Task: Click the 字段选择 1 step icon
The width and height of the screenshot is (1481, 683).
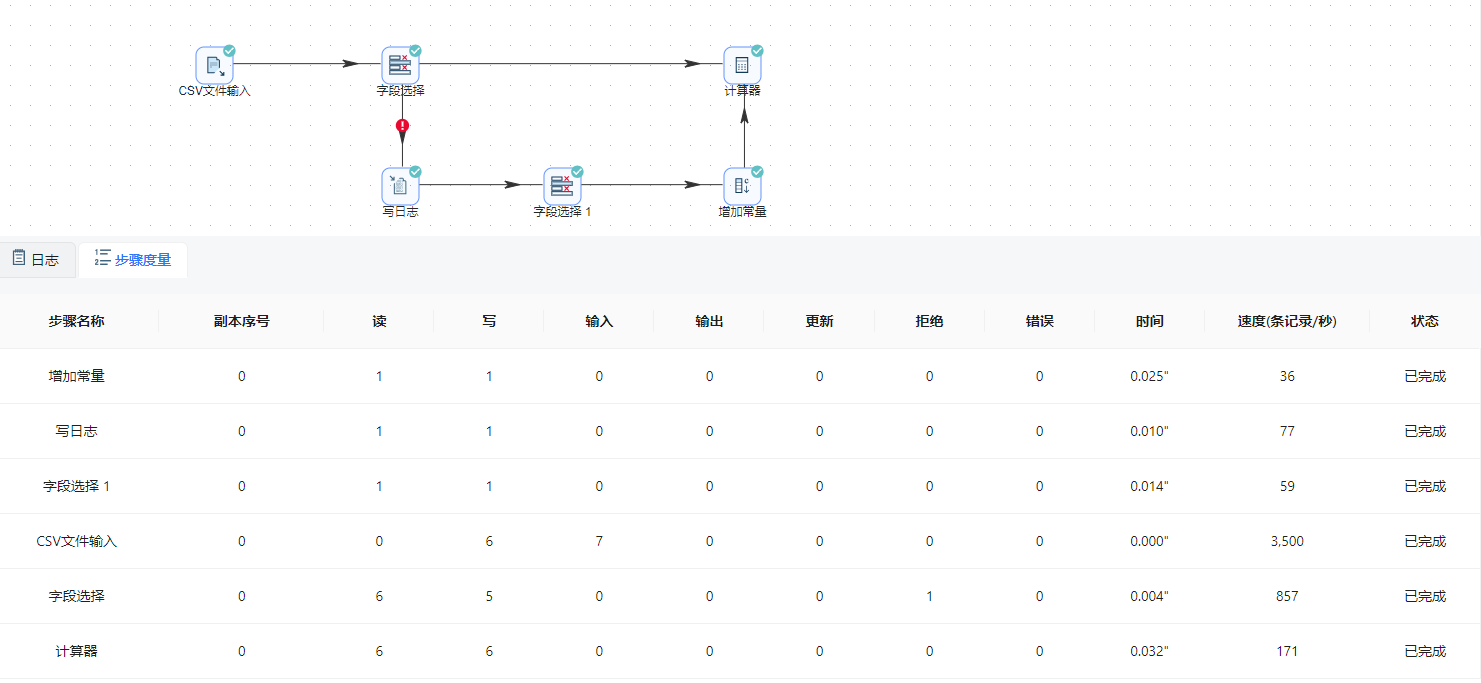Action: 562,186
